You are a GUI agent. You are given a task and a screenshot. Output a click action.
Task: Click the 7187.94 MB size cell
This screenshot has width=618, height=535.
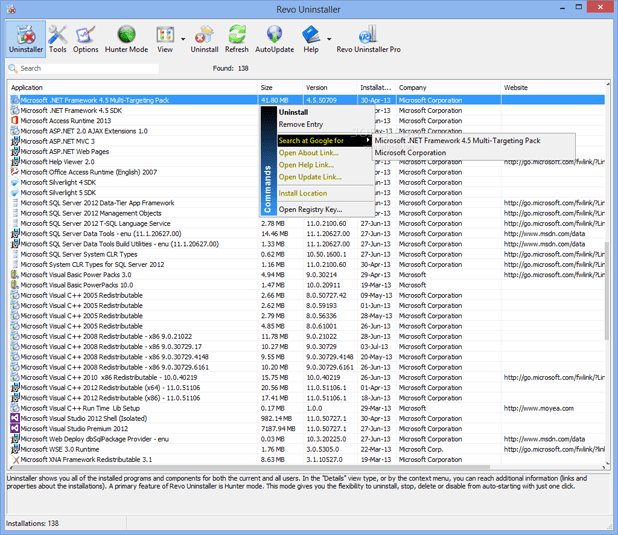[x=278, y=429]
